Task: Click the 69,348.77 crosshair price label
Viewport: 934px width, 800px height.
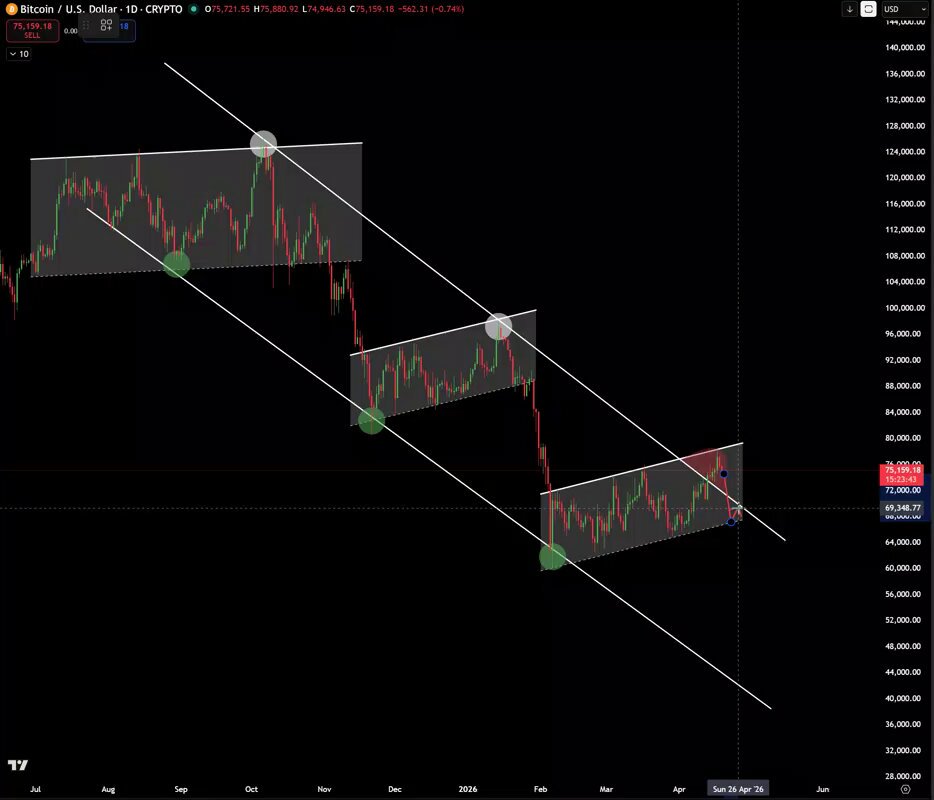Action: coord(903,508)
